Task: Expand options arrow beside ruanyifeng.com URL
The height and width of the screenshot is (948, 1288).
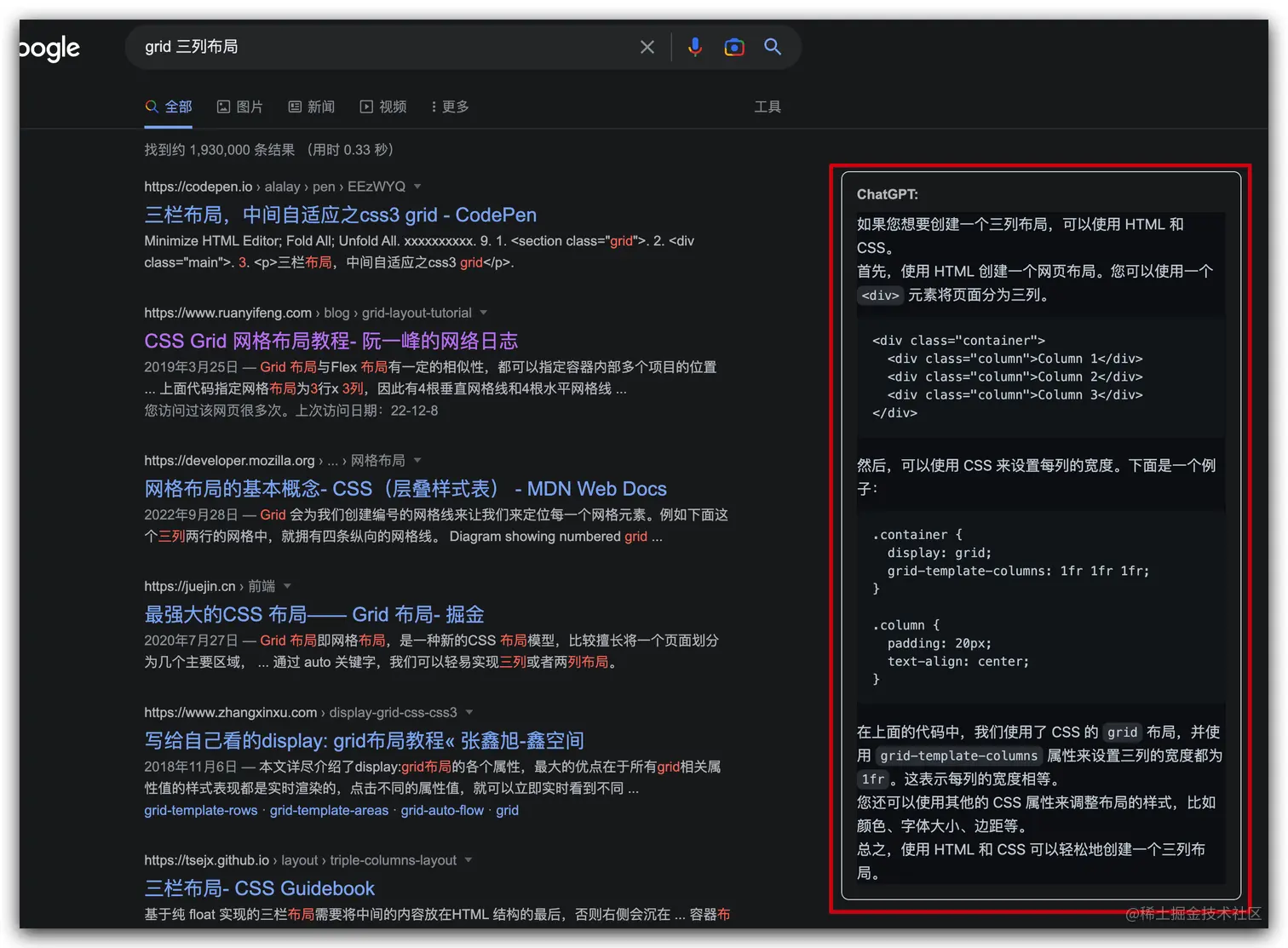Action: pyautogui.click(x=484, y=313)
